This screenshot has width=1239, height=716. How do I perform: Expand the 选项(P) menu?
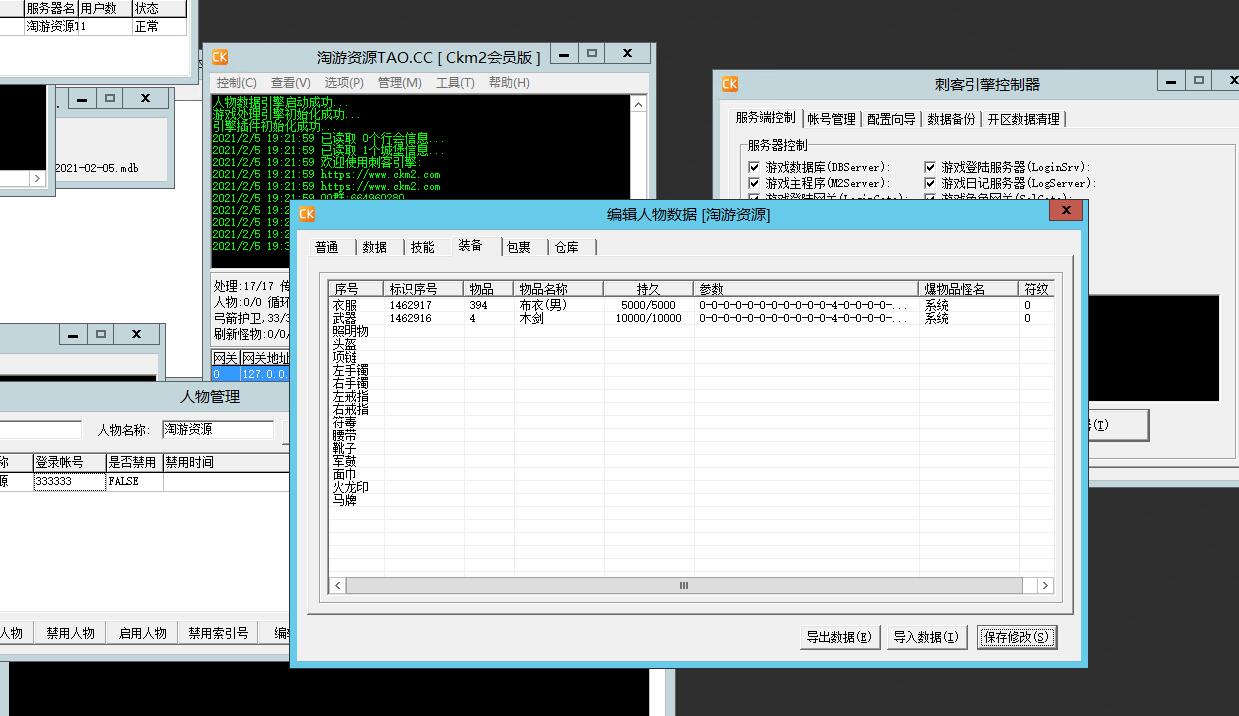(x=344, y=83)
